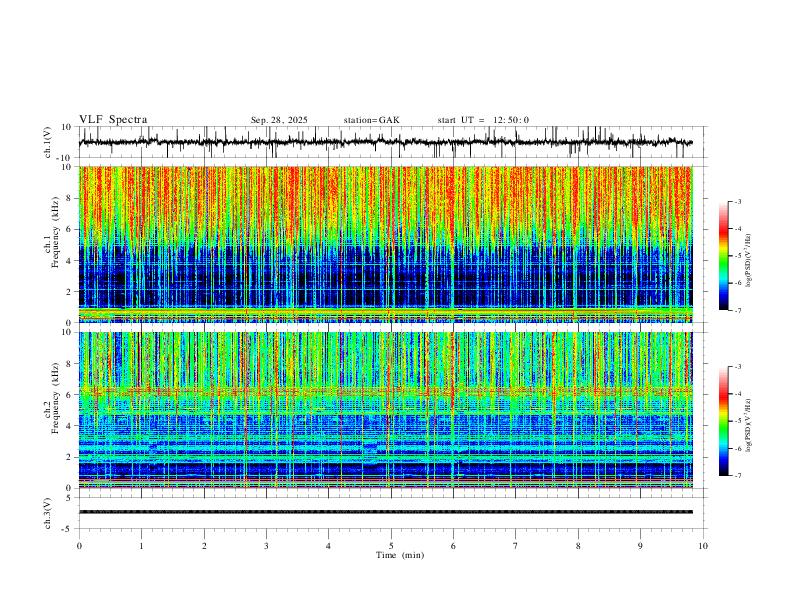Click the "-6" label on ch.2 color bar
792x612 pixels.
pos(737,448)
